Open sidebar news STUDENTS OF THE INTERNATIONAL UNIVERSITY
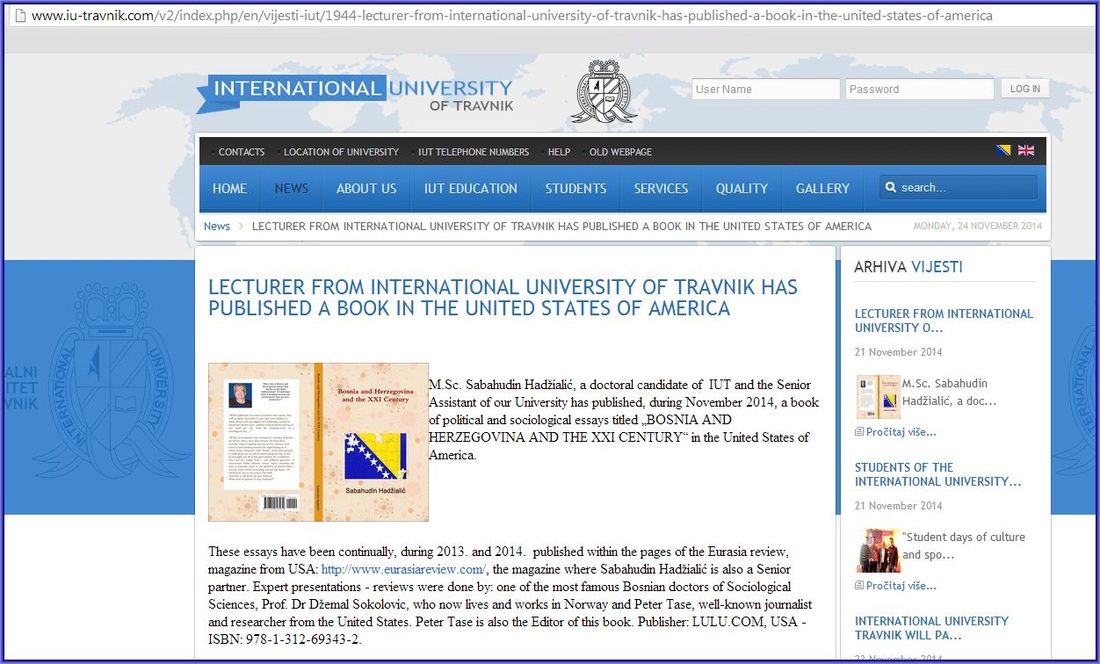The width and height of the screenshot is (1100, 664). click(x=938, y=474)
